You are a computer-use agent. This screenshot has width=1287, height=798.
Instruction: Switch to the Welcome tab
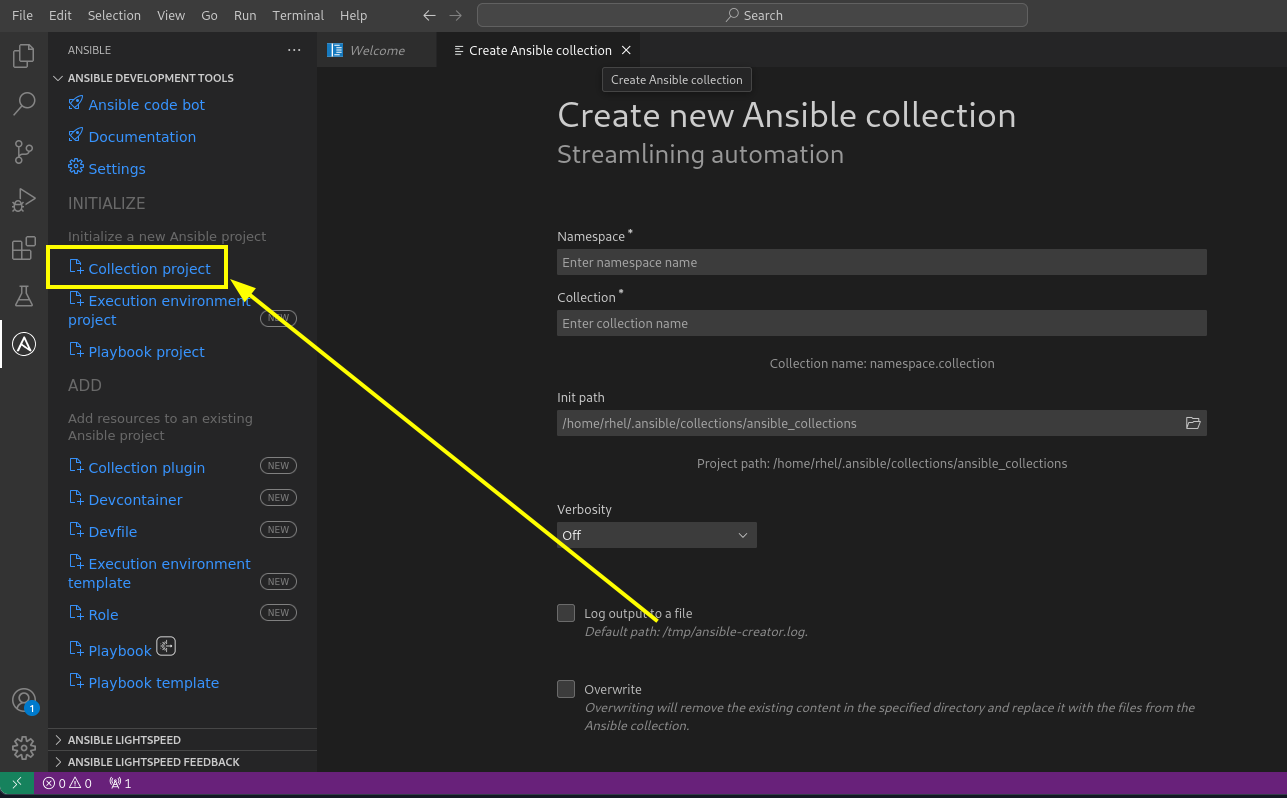tap(377, 50)
